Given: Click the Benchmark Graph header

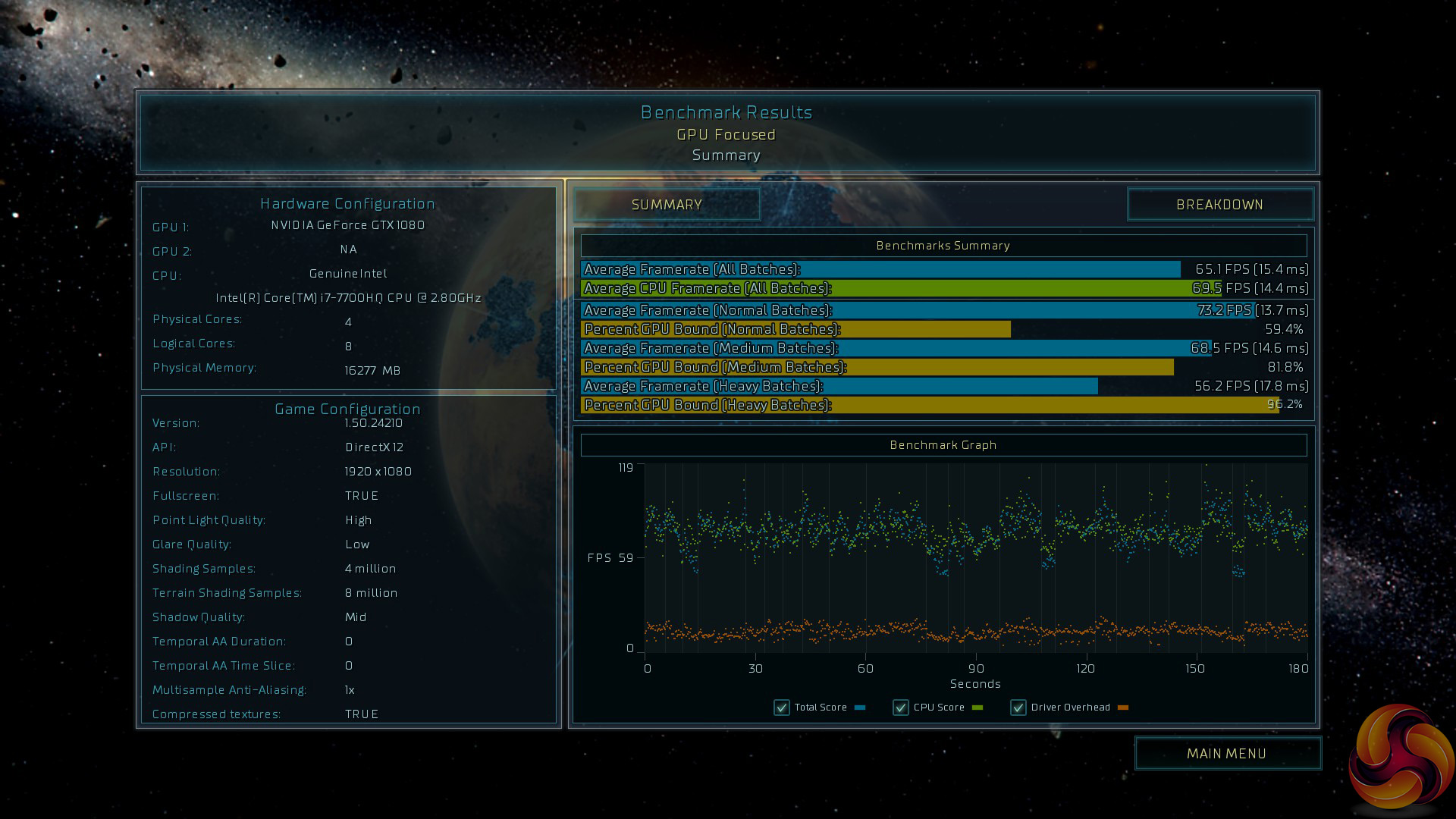Looking at the screenshot, I should [x=943, y=445].
